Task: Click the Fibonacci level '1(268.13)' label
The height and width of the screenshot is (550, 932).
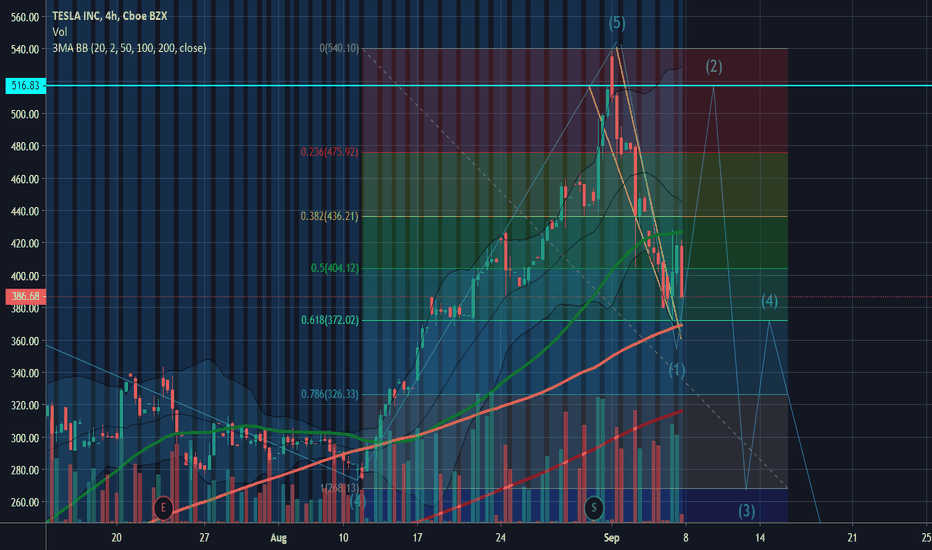Action: (x=339, y=488)
